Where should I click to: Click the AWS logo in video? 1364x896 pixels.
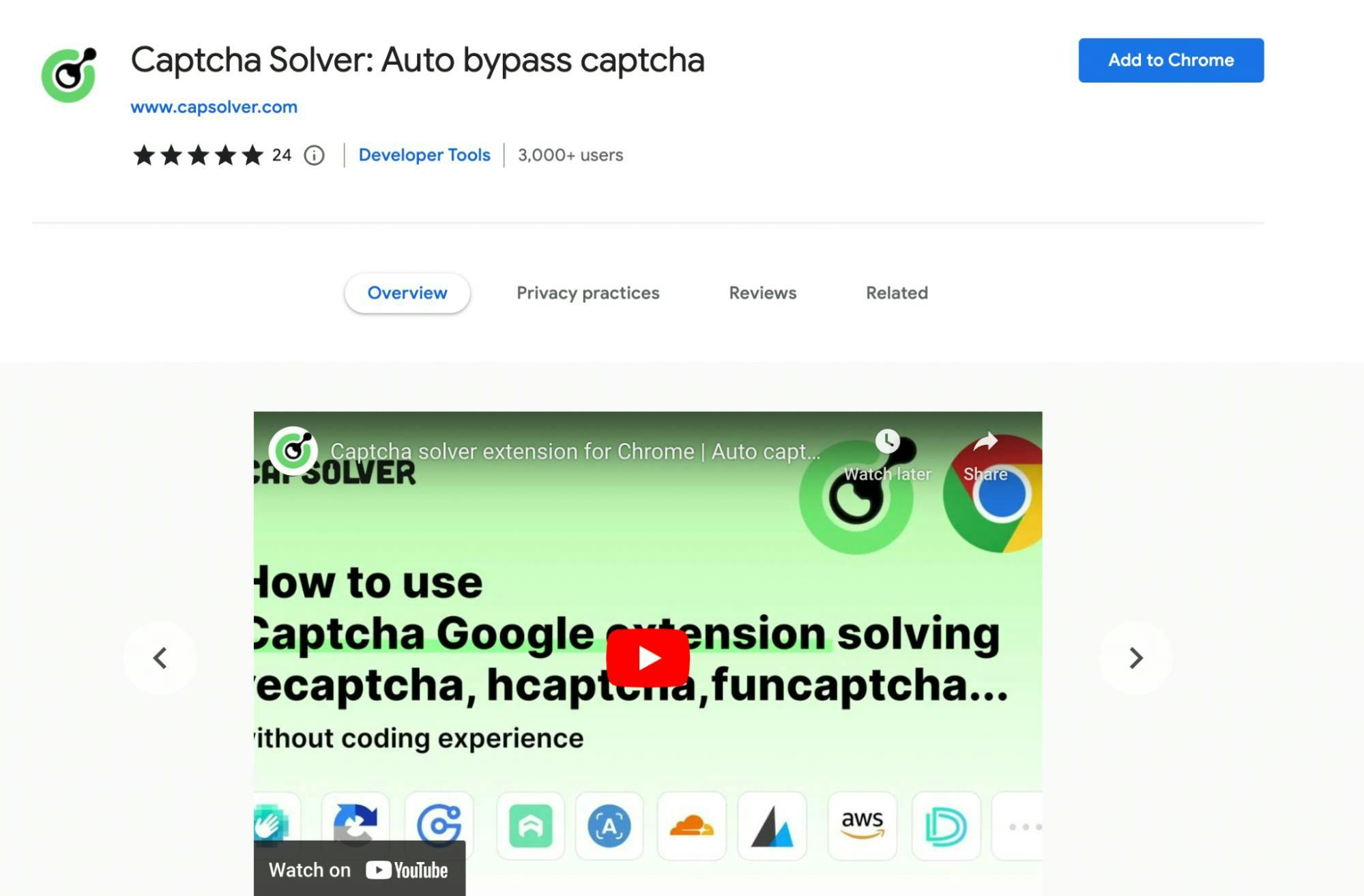(862, 825)
